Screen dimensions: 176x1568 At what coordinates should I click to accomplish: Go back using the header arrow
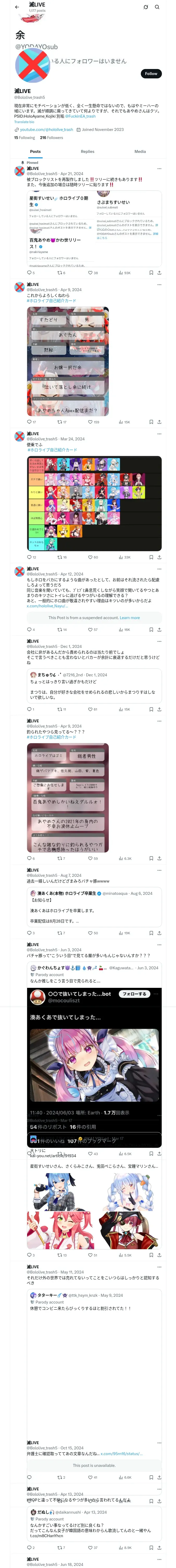17,7
